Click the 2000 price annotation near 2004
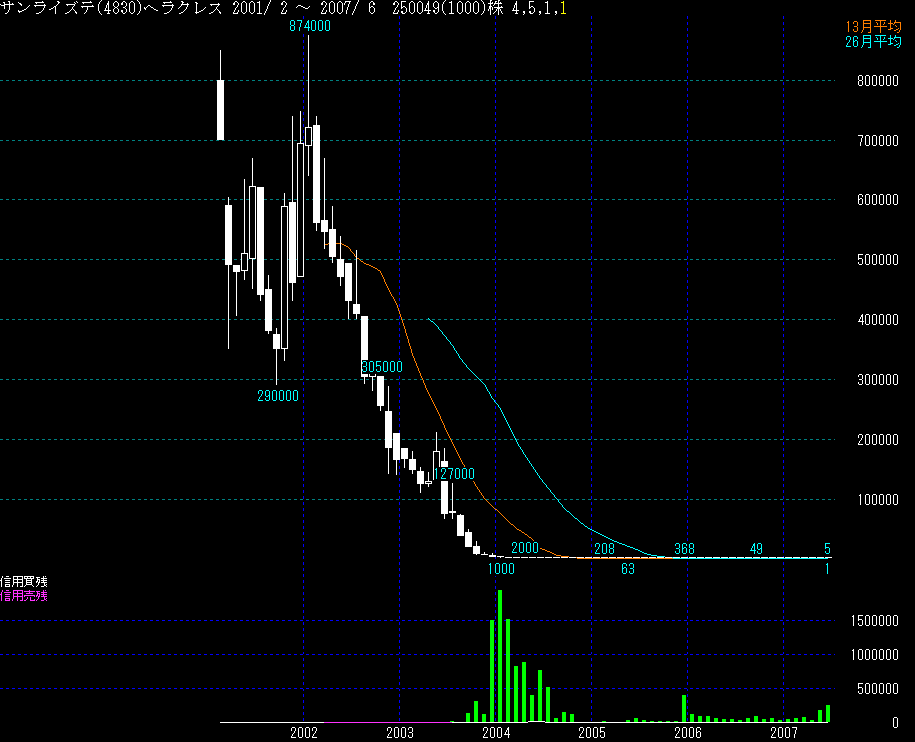 pos(525,548)
